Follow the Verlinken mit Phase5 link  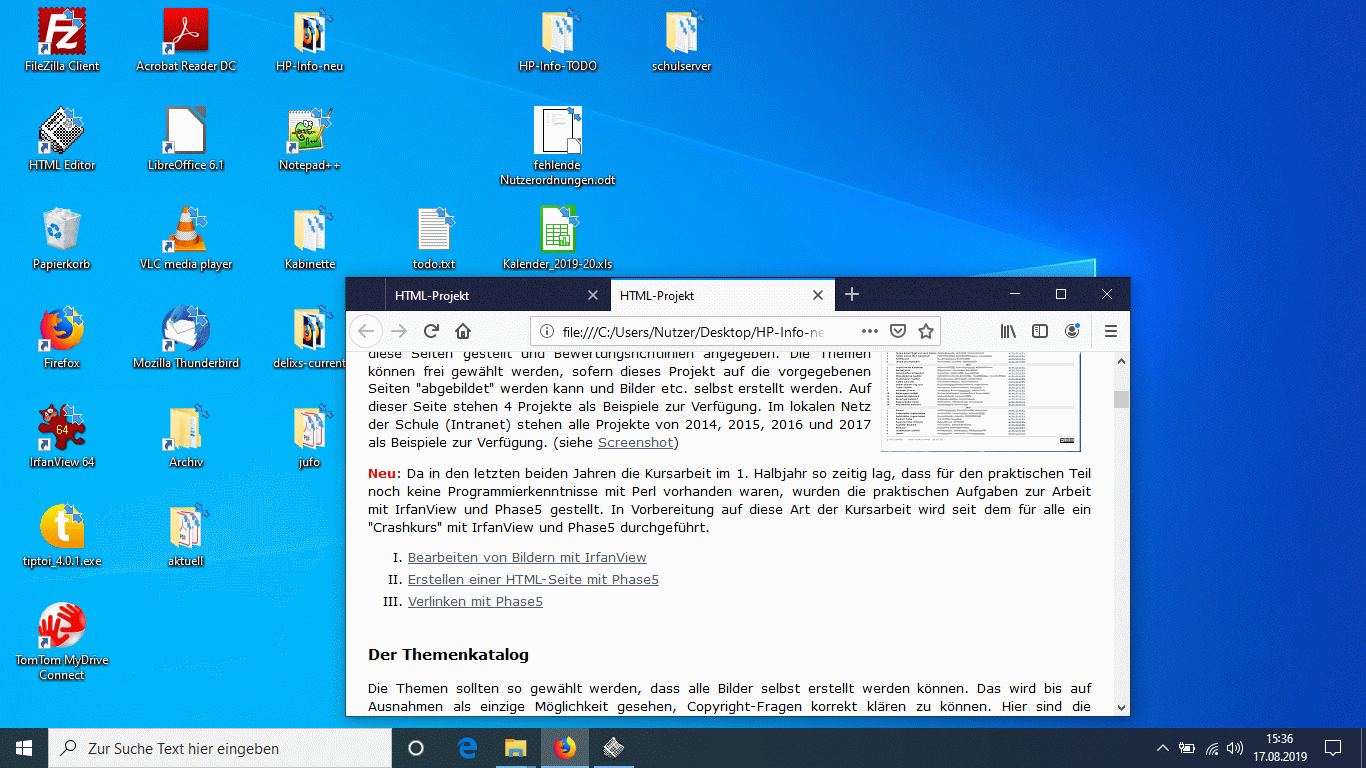coord(475,601)
